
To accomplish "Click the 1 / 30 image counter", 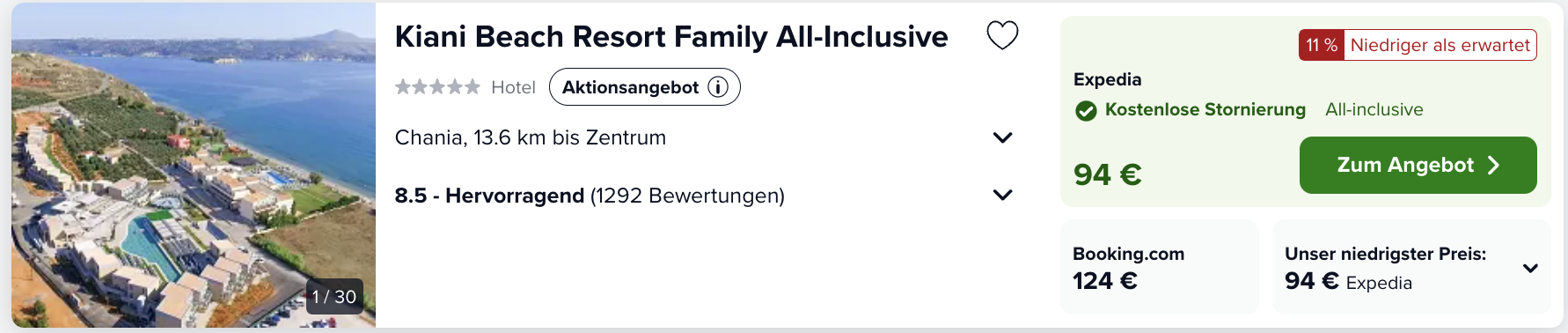I will pyautogui.click(x=334, y=297).
